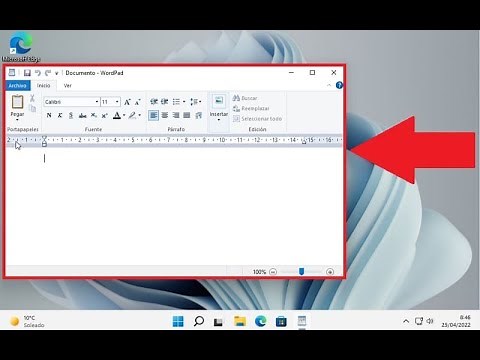The height and width of the screenshot is (360, 480).
Task: Open the paragraph settings dialog icon
Action: tap(199, 115)
